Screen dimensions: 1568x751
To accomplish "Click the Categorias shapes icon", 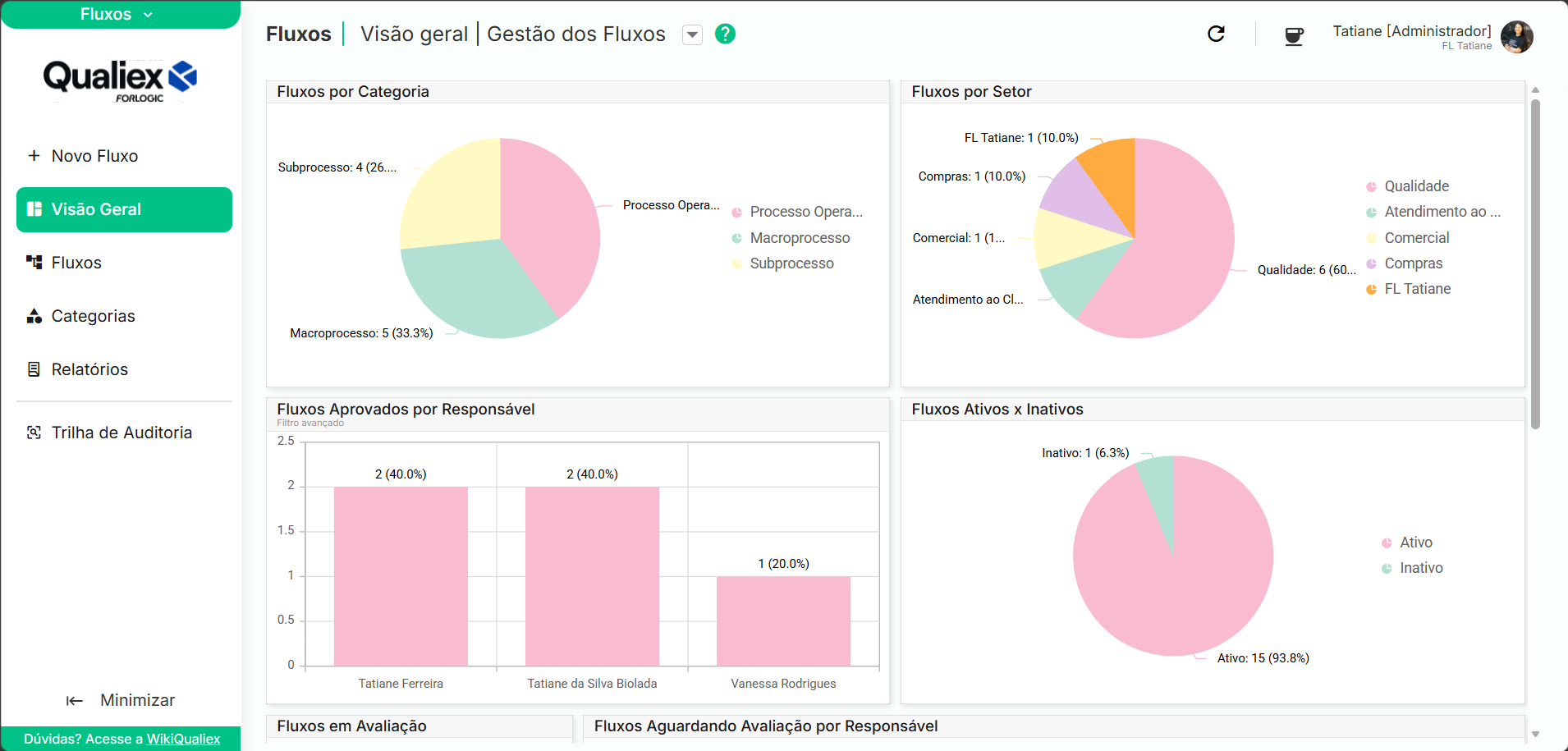I will 34,316.
